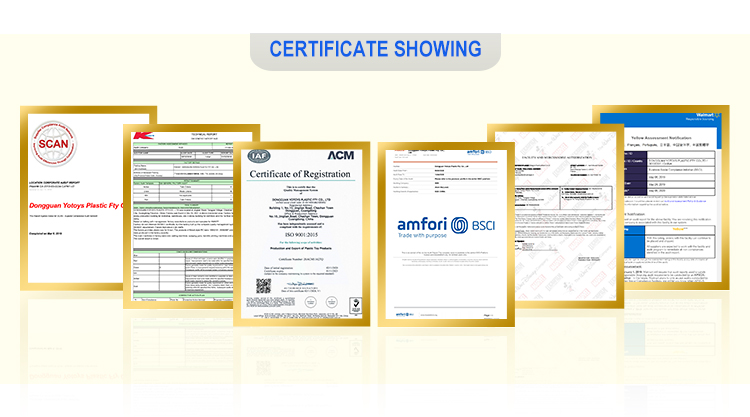The width and height of the screenshot is (750, 417).
Task: Click the IAF round badge logo
Action: coord(257,155)
